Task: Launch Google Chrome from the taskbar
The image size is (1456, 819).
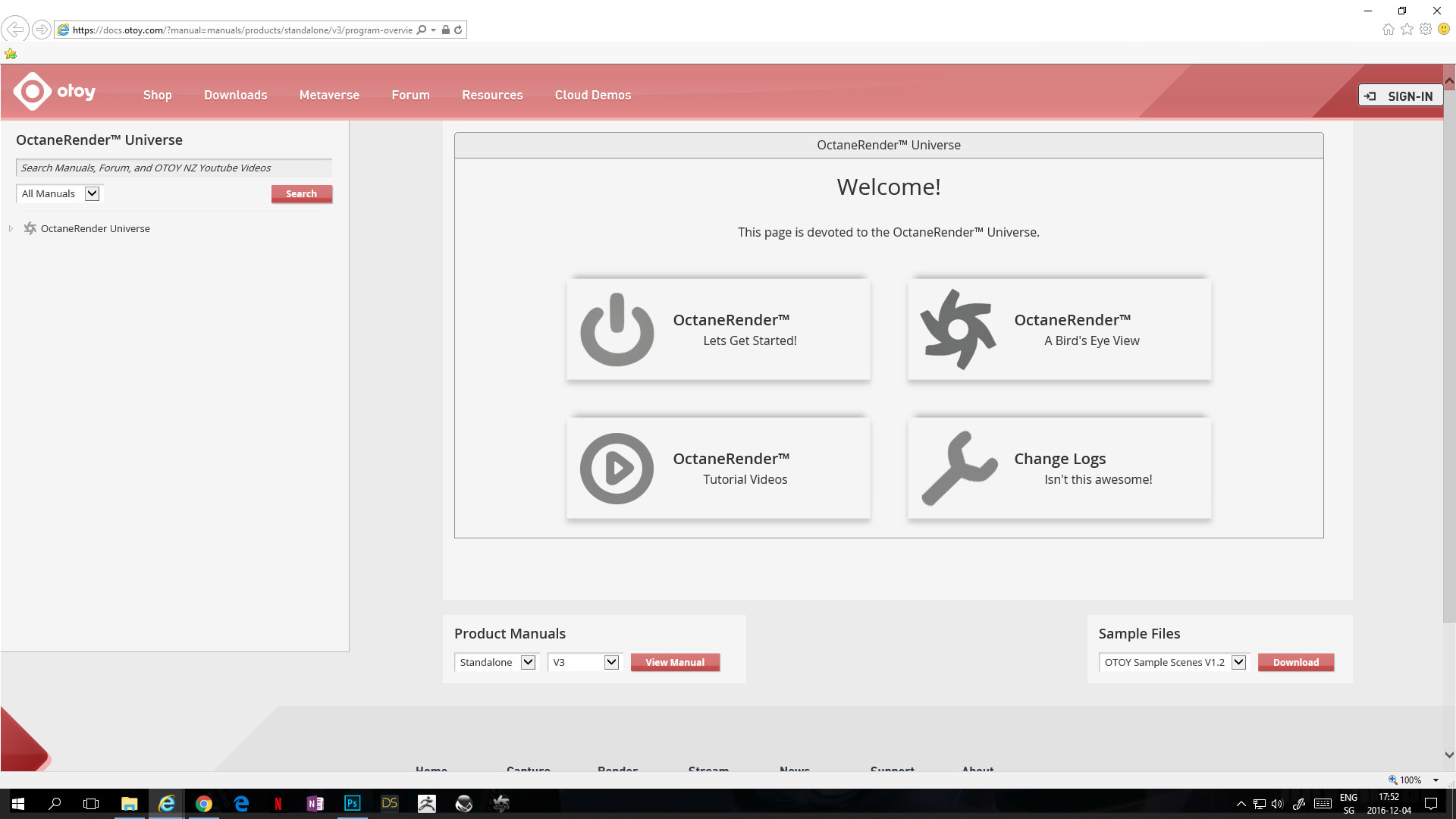Action: coord(203,803)
